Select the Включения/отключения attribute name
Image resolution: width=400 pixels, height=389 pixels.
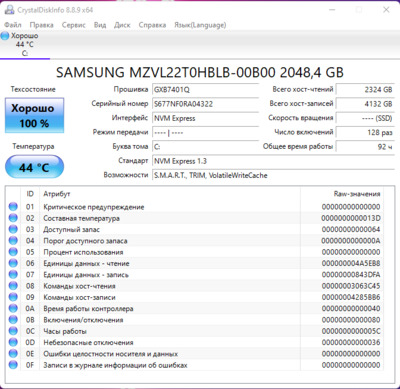click(83, 320)
